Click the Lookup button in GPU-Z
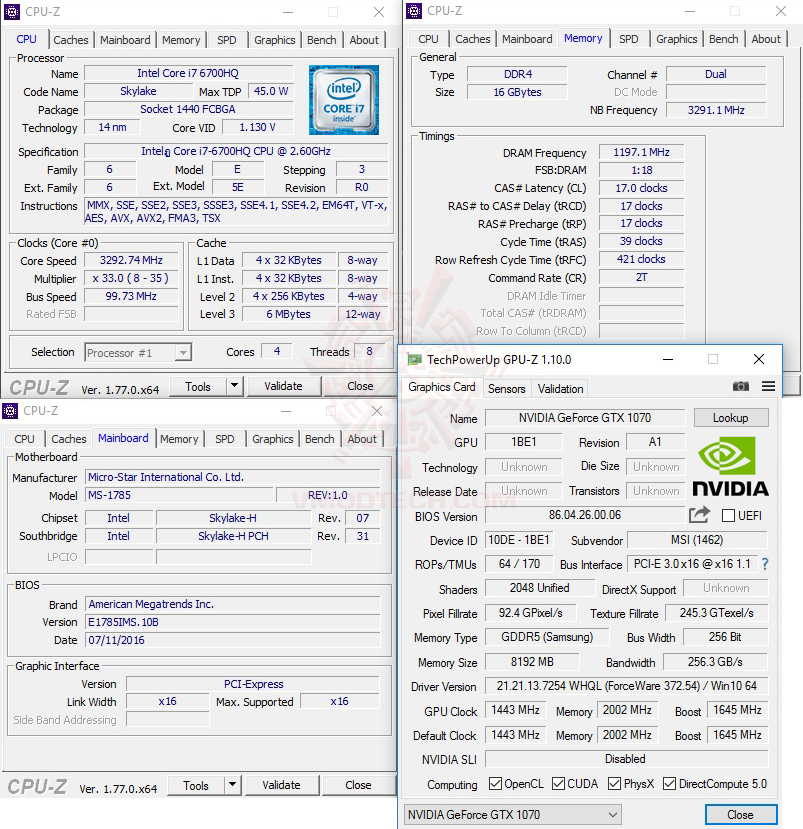This screenshot has height=829, width=803. pos(731,418)
